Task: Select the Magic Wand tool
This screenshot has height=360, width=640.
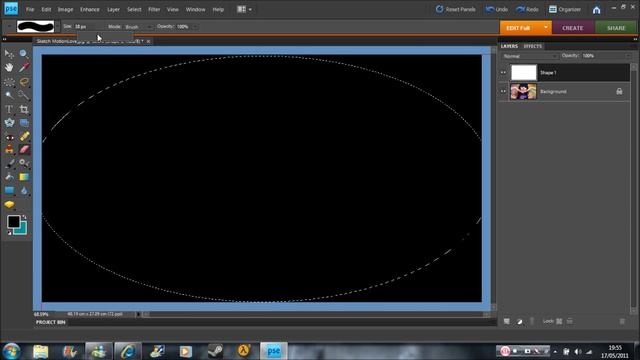Action: 9,95
